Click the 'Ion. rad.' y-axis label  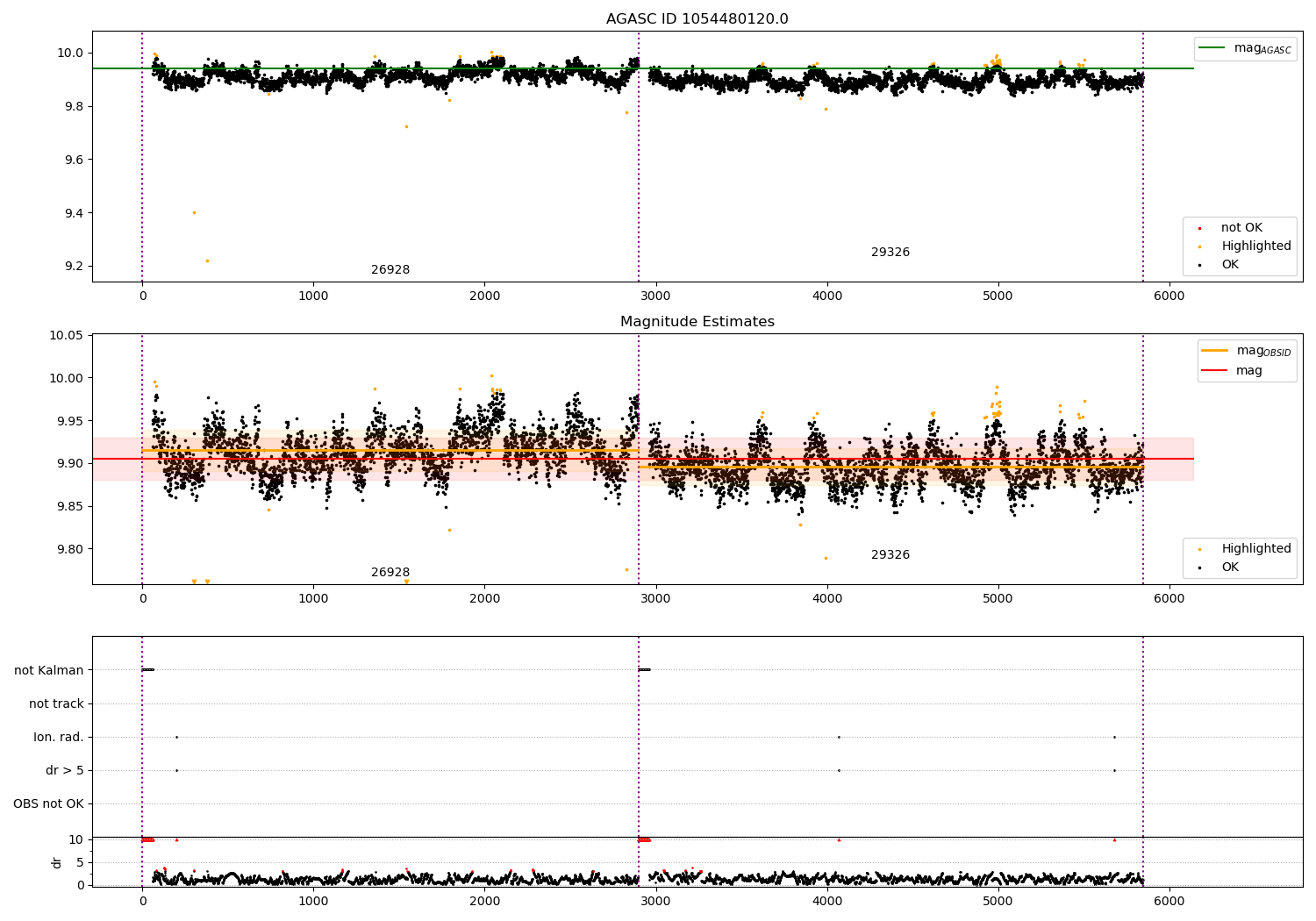click(x=59, y=738)
